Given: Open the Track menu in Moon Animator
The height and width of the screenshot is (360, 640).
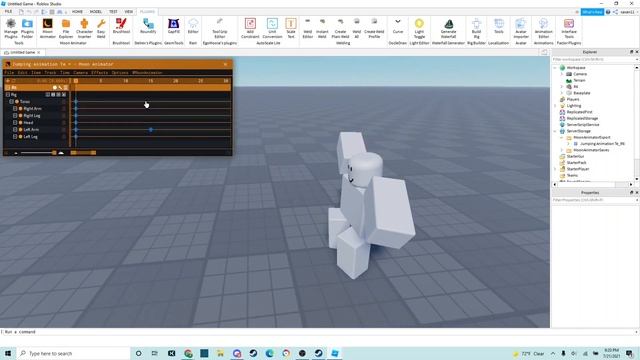Looking at the screenshot, I should [x=50, y=73].
